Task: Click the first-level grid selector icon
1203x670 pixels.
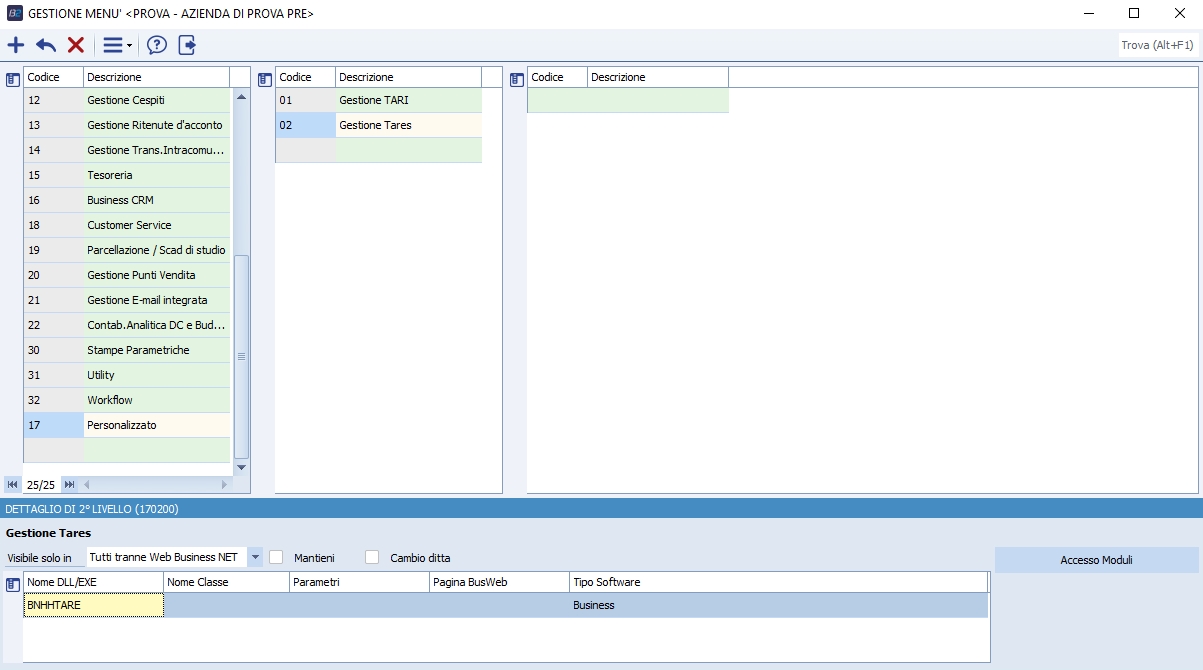Action: tap(13, 79)
